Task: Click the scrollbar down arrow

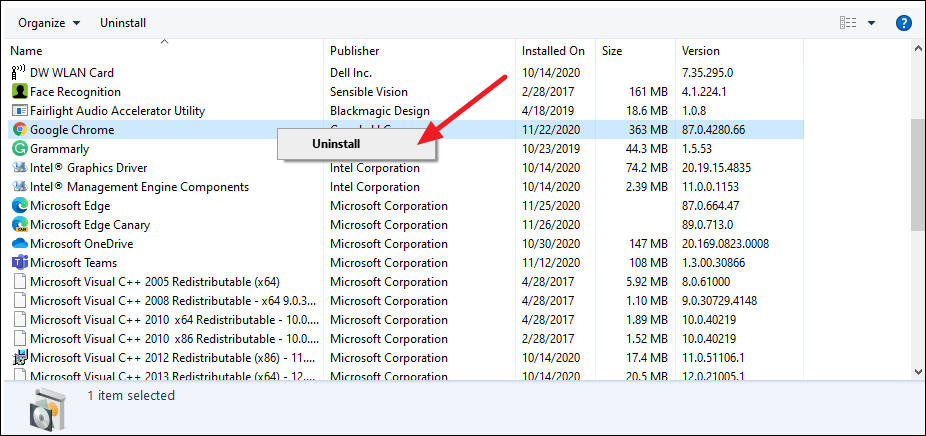Action: coord(918,371)
